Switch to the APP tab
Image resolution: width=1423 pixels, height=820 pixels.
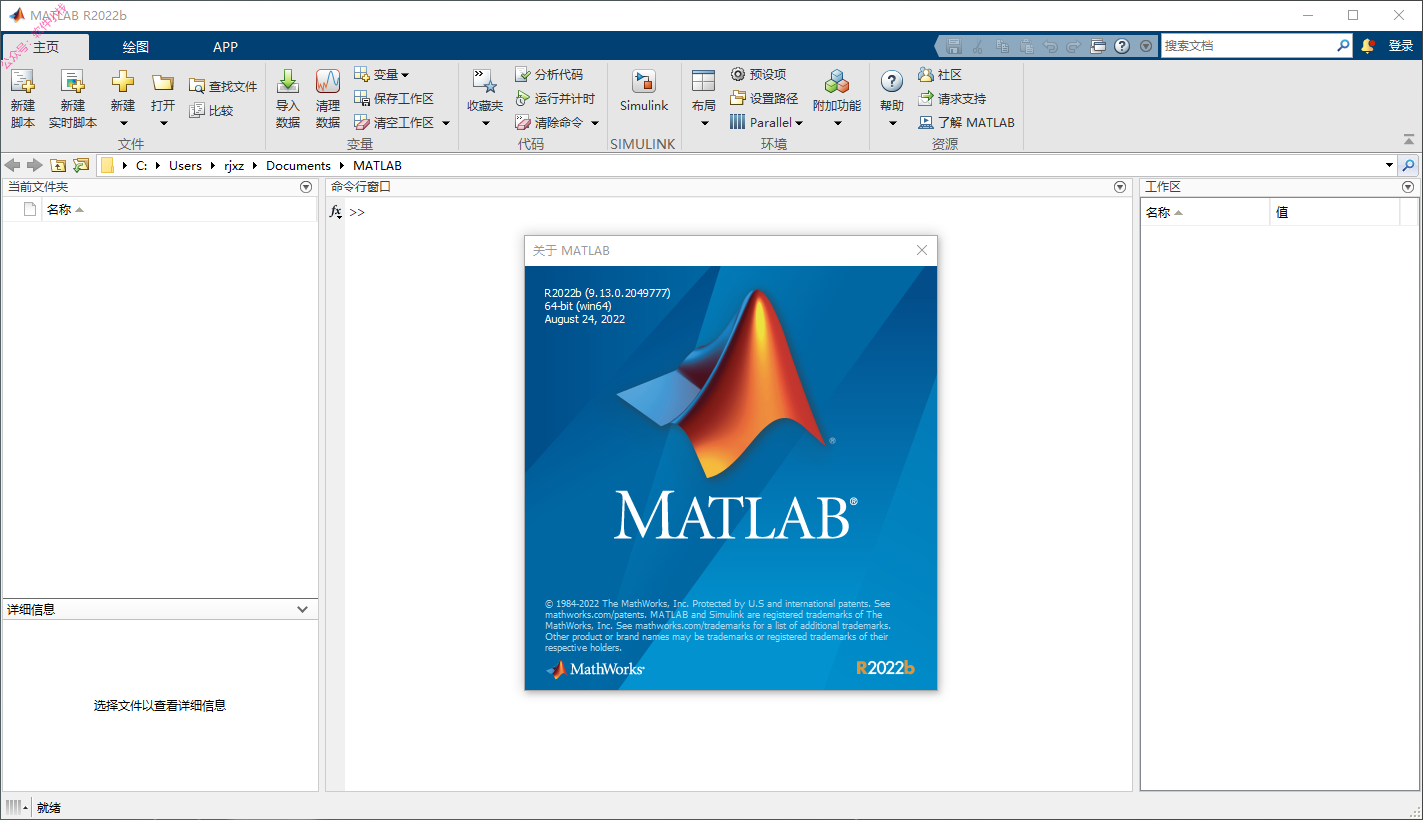click(x=225, y=47)
